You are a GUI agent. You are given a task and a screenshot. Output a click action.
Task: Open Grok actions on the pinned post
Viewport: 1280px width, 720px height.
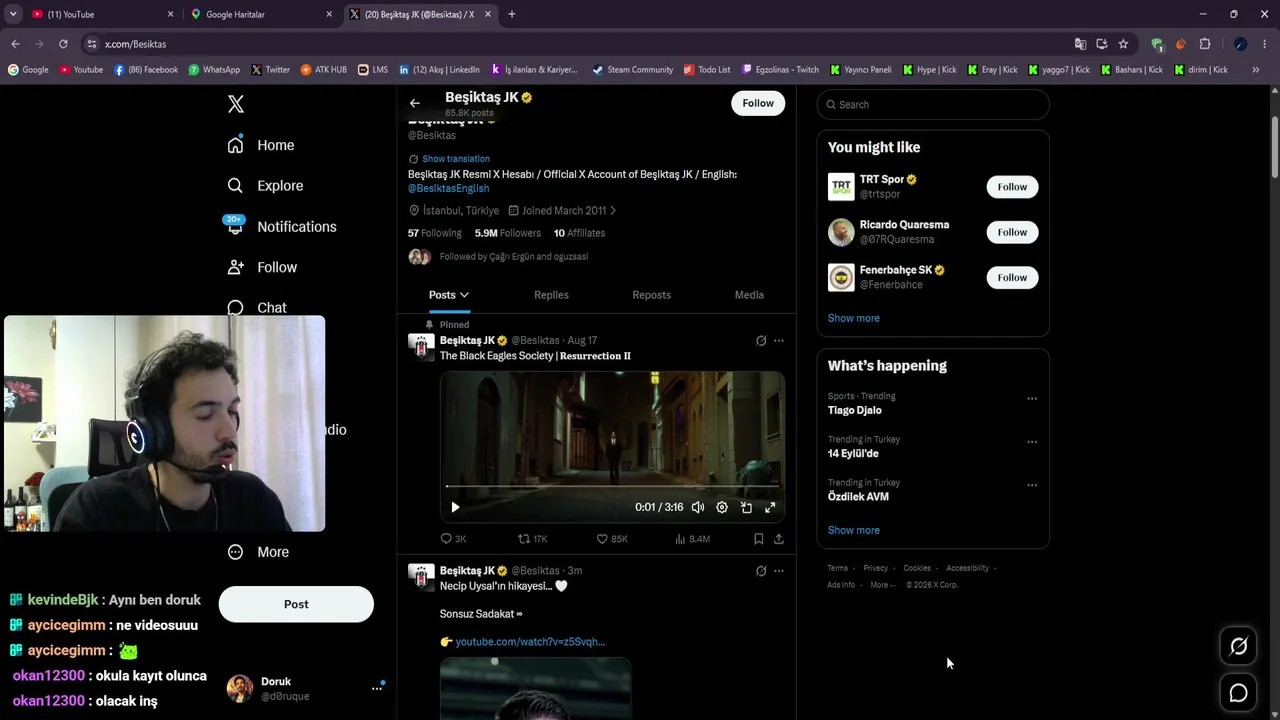(x=761, y=340)
